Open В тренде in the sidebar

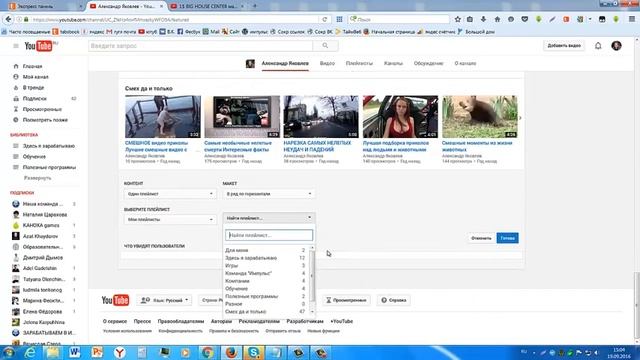[33, 88]
